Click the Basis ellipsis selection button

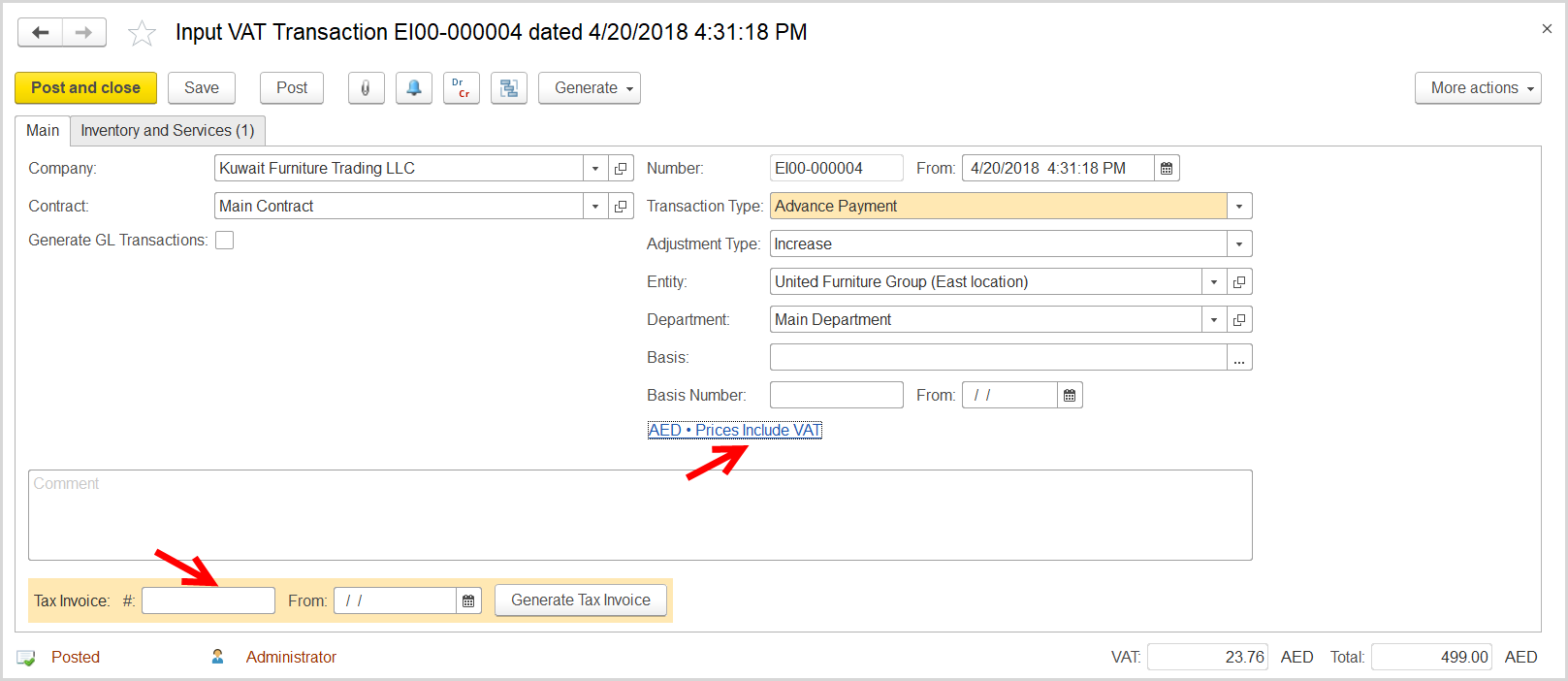tap(1239, 357)
